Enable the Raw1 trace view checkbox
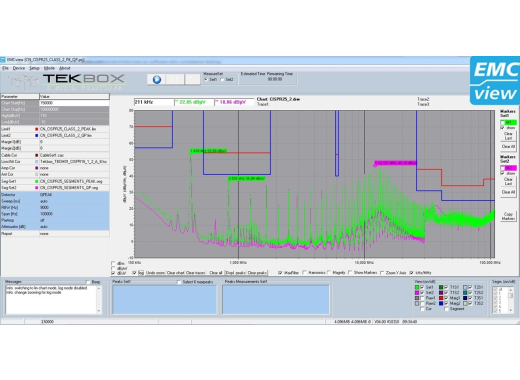520x380 pixels. (x=422, y=298)
